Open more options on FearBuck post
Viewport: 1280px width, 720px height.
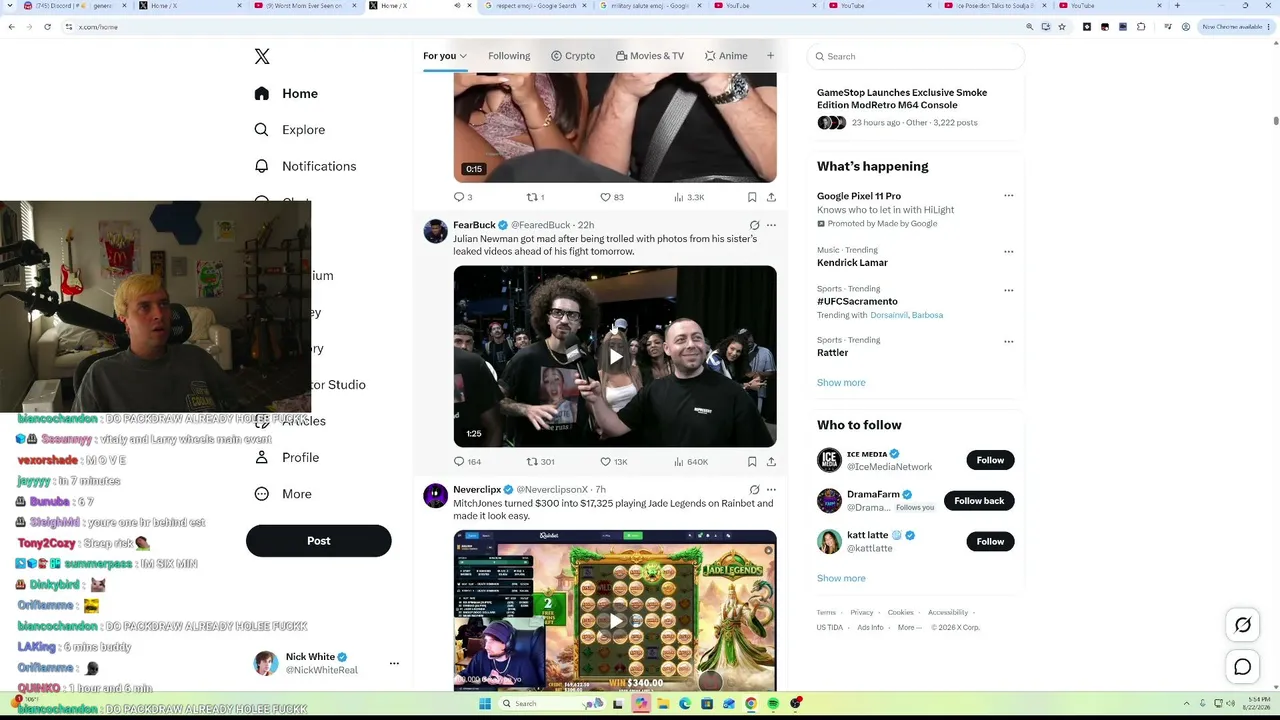tap(771, 225)
